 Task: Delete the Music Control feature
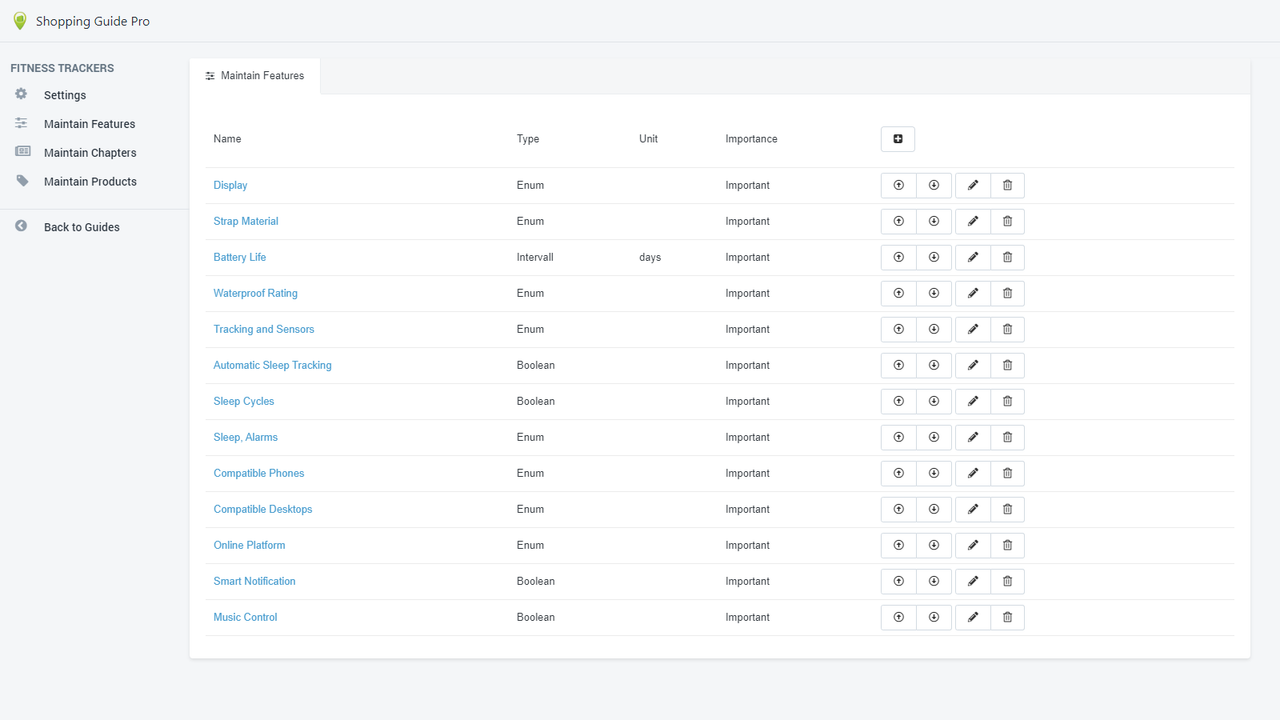1007,617
